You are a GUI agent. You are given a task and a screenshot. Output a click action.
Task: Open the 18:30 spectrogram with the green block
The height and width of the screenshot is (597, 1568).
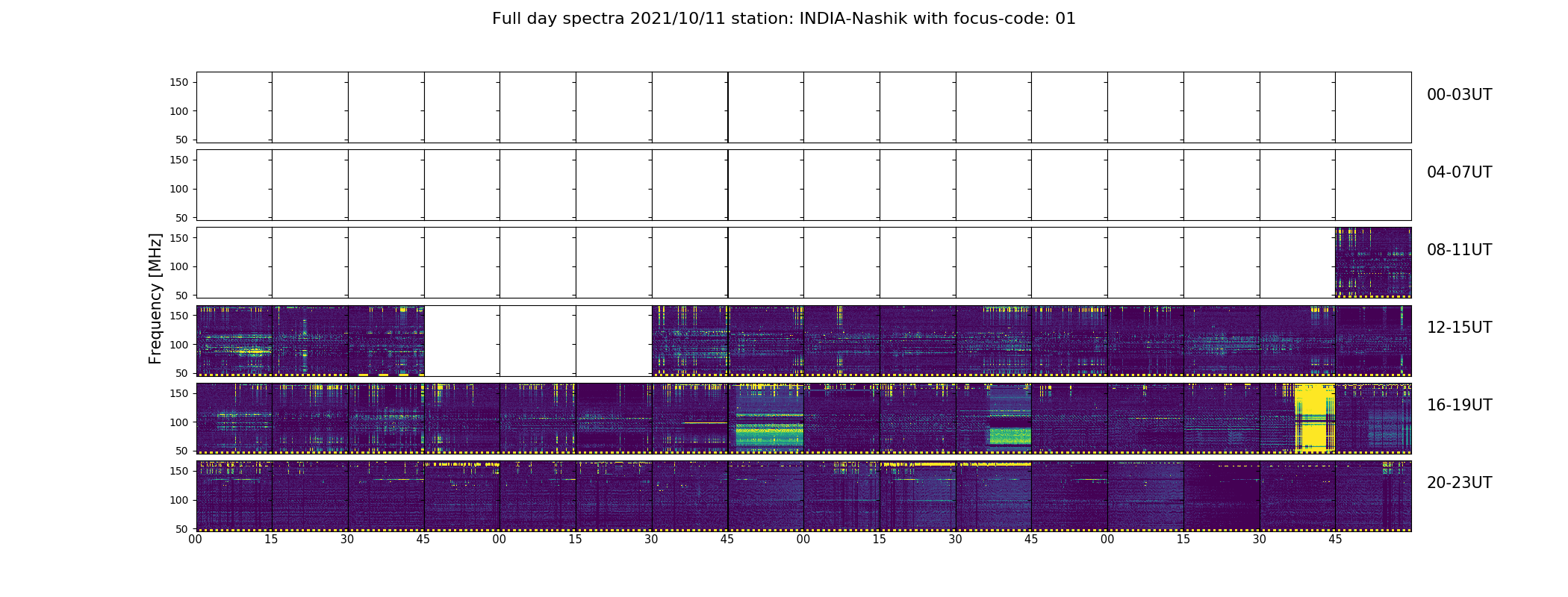994,418
